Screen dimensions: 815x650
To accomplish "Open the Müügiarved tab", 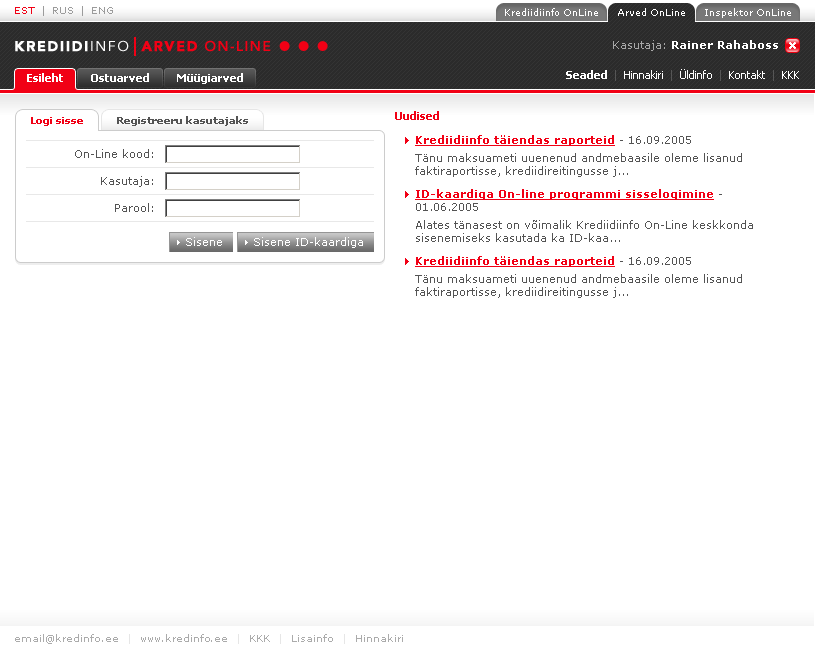I will click(x=209, y=78).
